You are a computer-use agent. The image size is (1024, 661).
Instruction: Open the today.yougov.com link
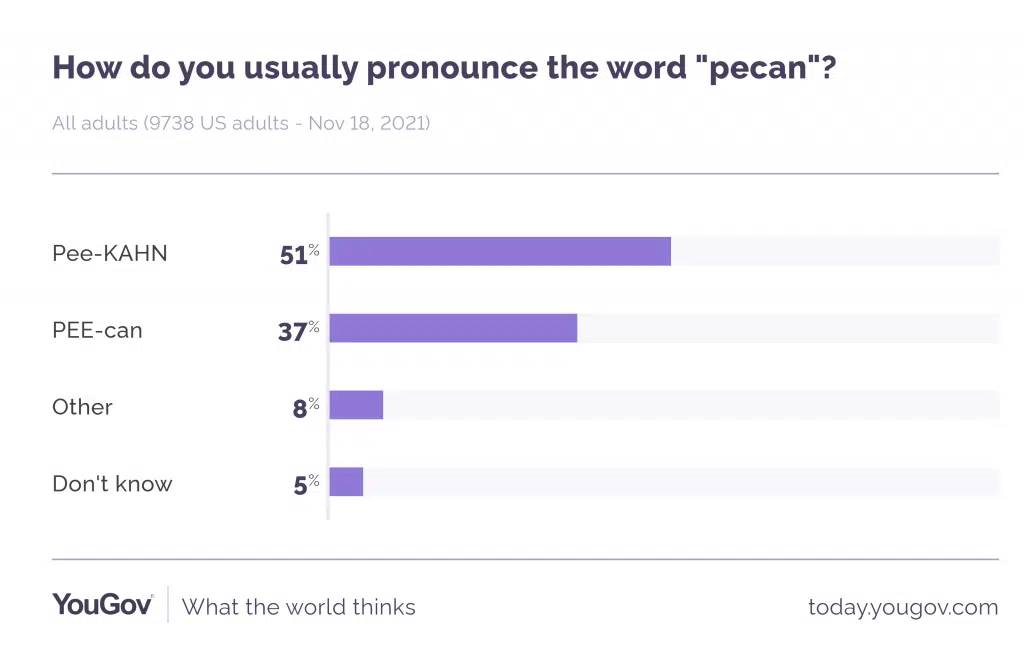902,607
